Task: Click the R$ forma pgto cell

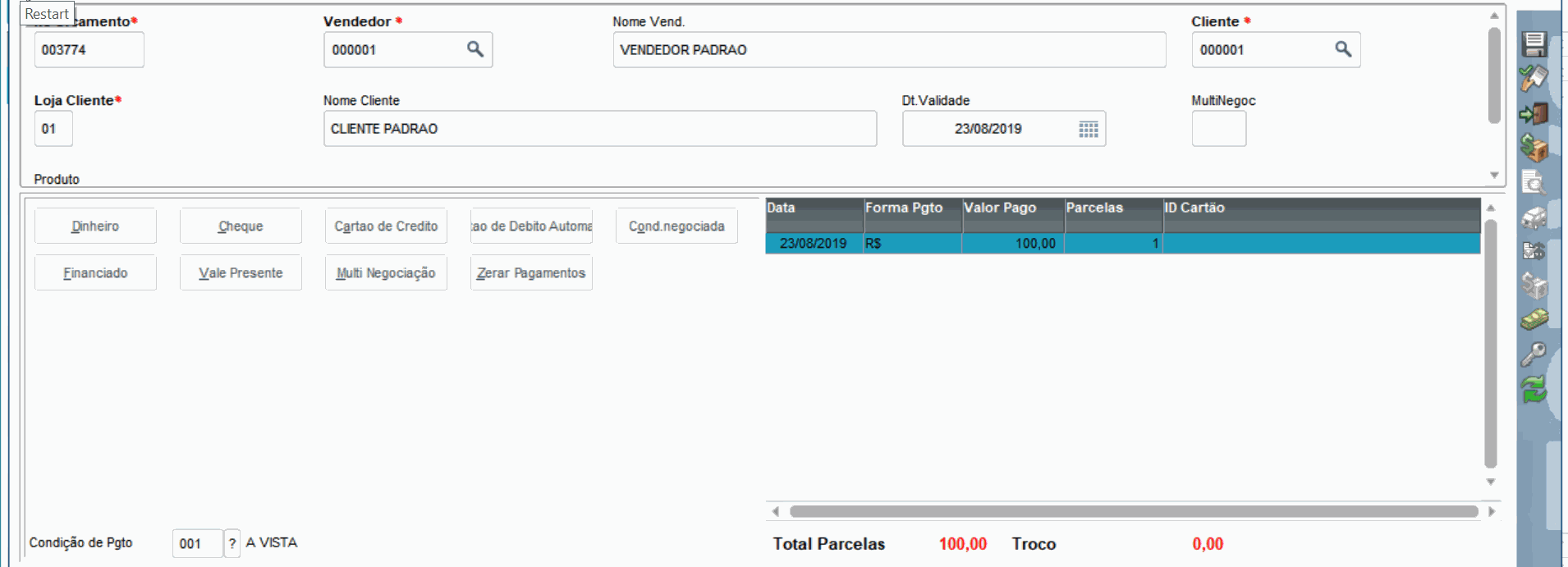Action: pos(913,244)
